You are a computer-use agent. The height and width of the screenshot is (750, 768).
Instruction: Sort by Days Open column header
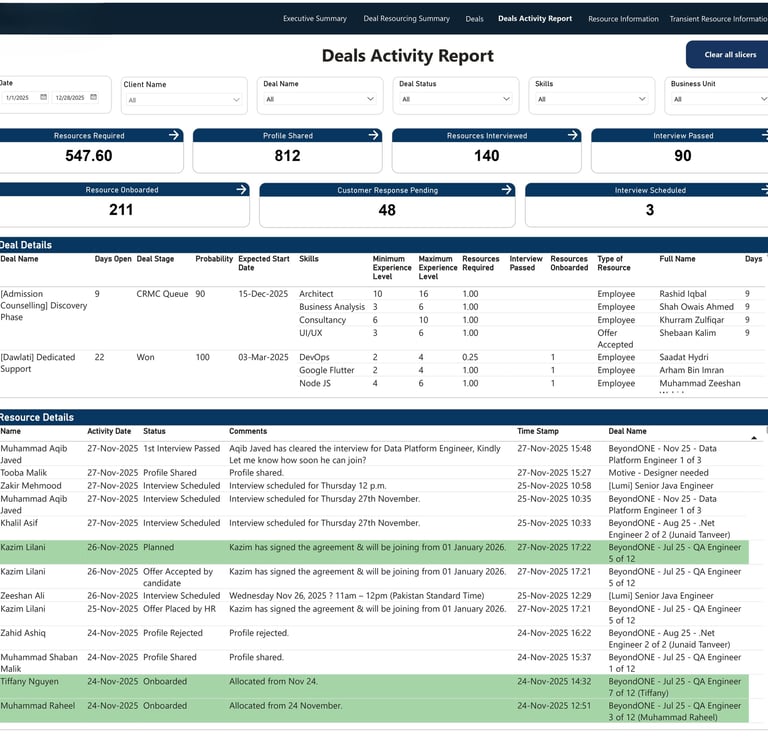coord(113,259)
